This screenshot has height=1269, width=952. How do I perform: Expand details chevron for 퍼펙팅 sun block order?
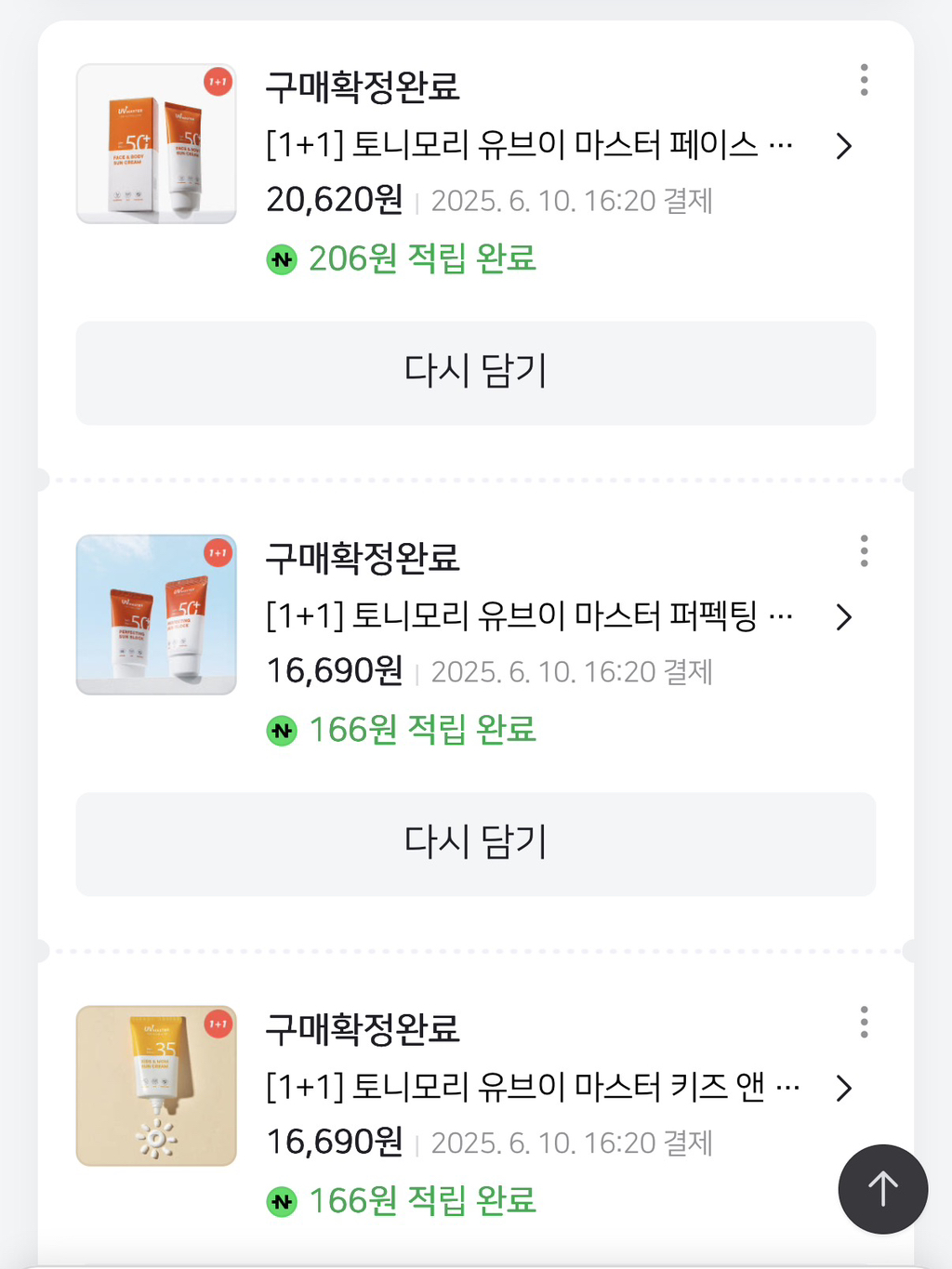843,617
